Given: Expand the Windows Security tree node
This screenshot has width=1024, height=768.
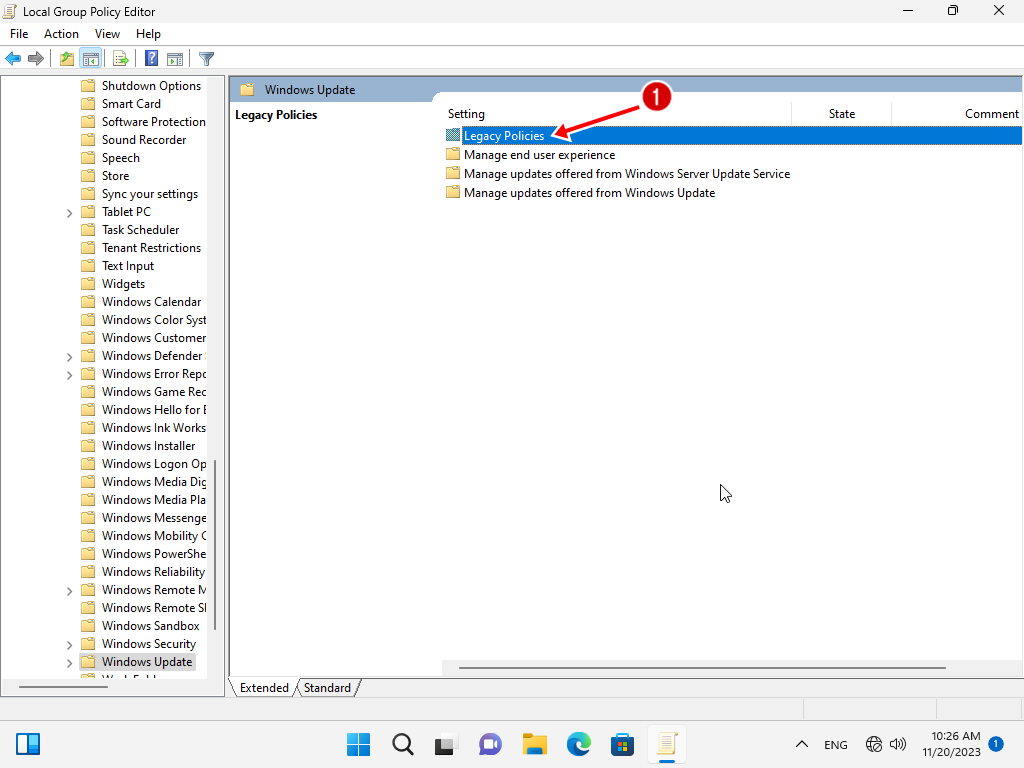Looking at the screenshot, I should click(69, 644).
